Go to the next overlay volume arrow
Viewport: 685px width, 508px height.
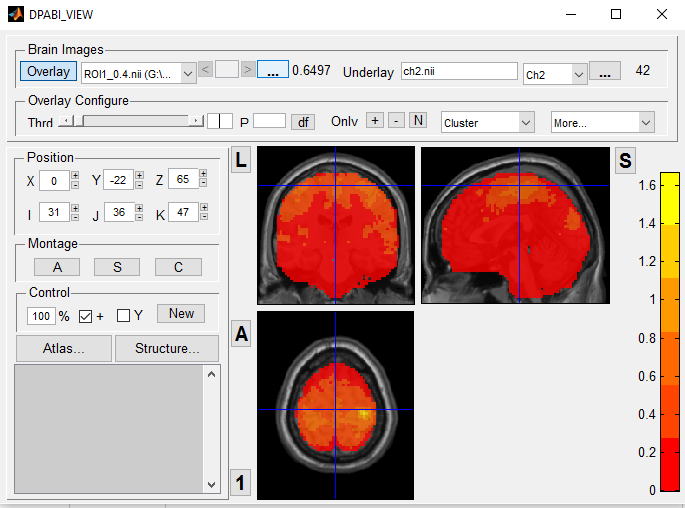tap(248, 69)
